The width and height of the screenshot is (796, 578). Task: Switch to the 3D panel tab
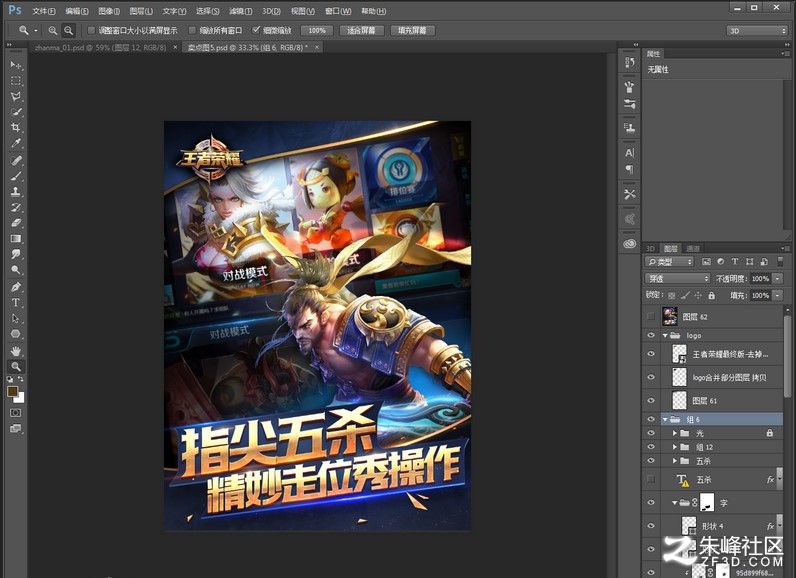(x=650, y=248)
